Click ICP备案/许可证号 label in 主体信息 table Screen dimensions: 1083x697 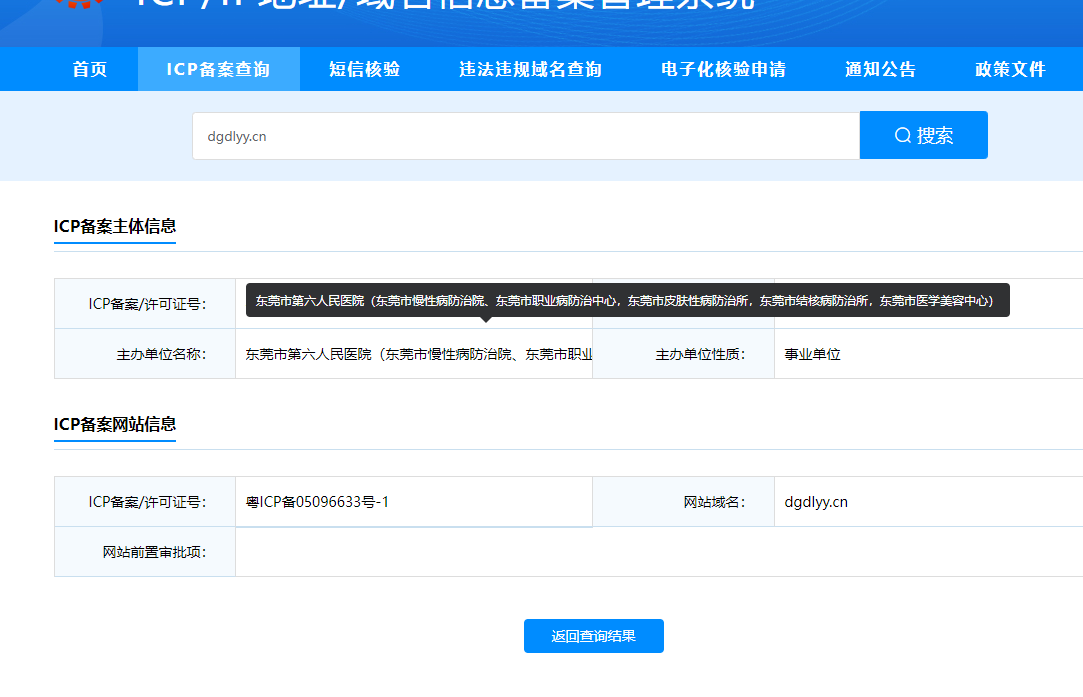click(x=145, y=304)
